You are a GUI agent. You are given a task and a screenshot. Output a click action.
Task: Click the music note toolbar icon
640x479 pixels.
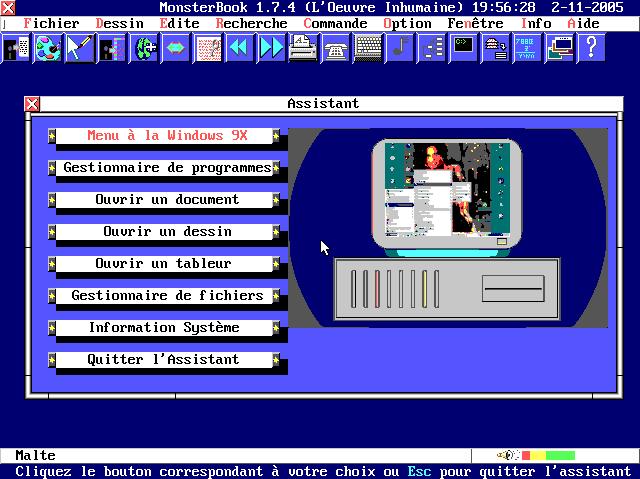pos(400,48)
